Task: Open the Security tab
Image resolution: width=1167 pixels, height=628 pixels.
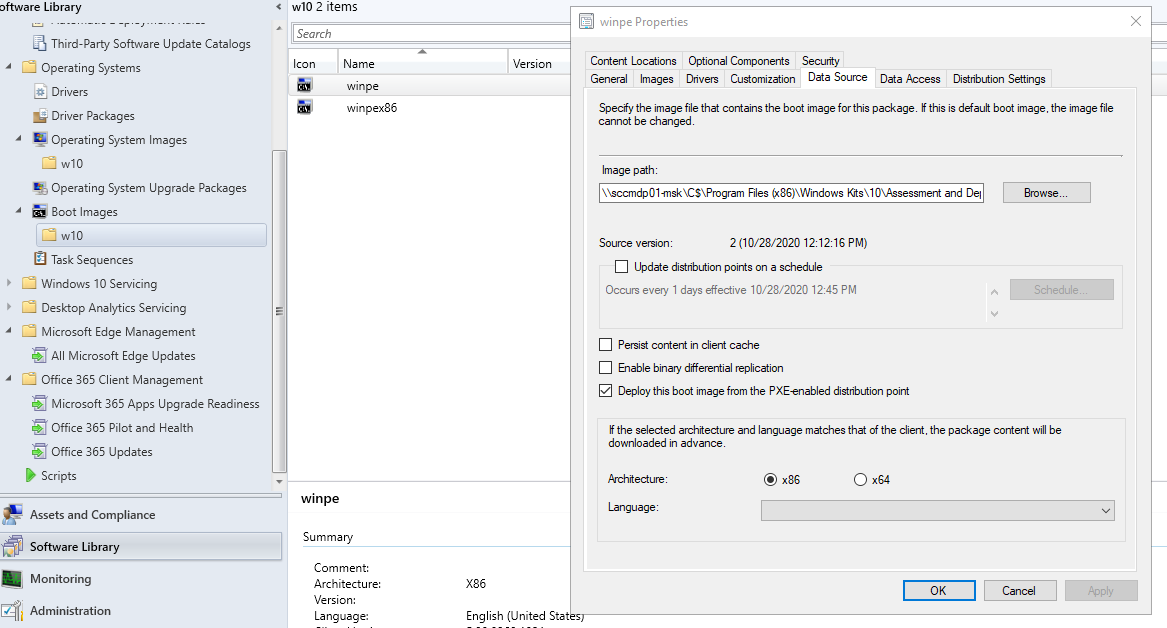Action: (820, 61)
